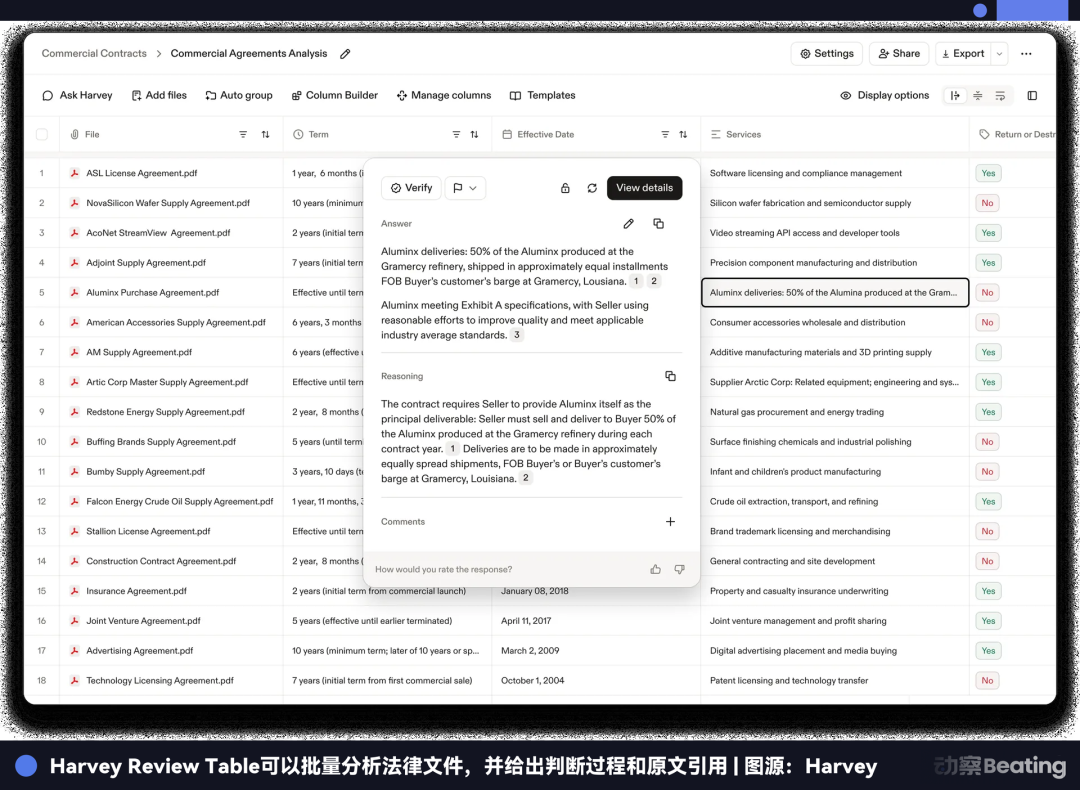Copy the Reasoning text

670,376
